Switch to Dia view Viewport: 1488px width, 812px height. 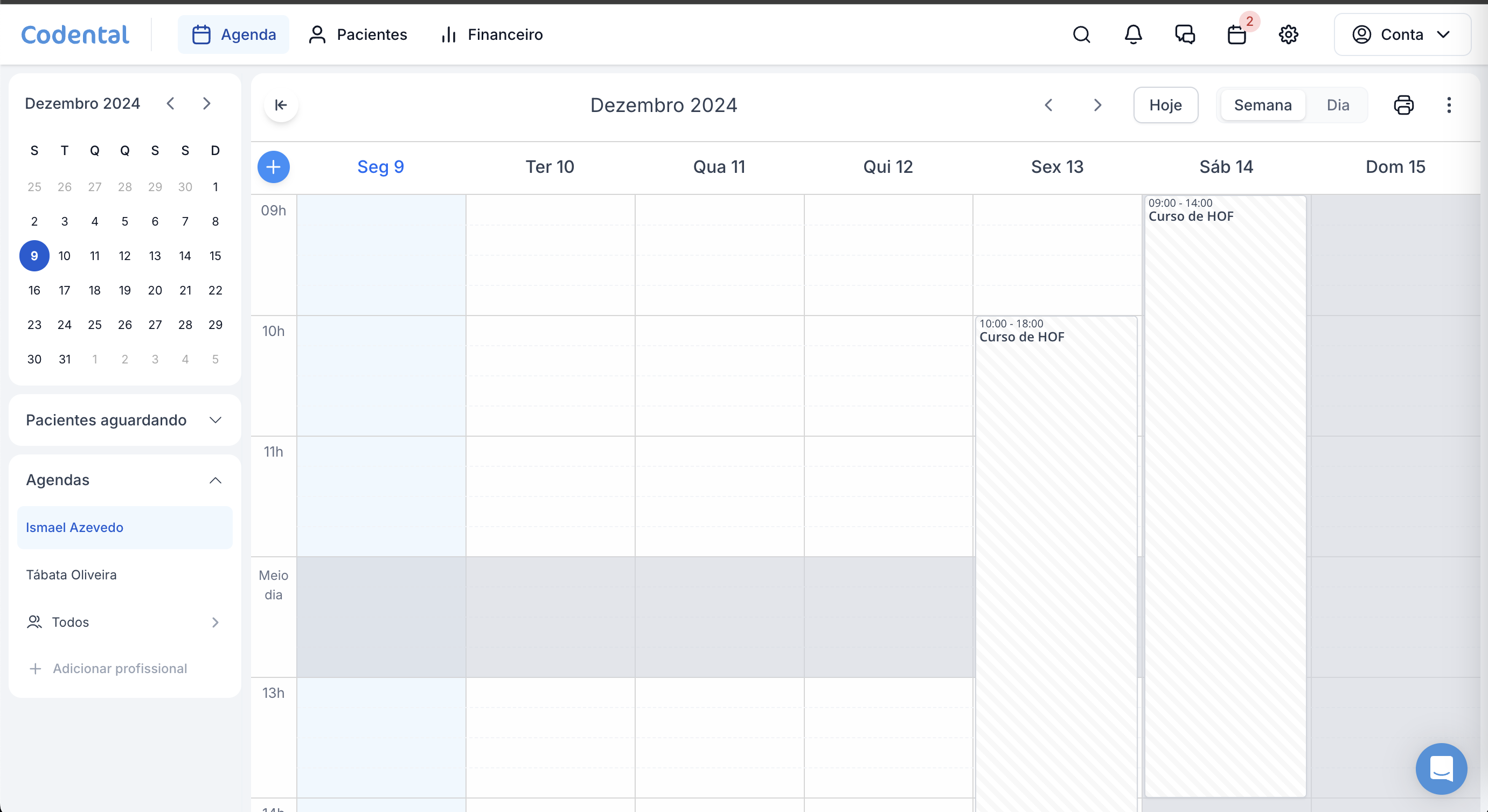[1337, 105]
